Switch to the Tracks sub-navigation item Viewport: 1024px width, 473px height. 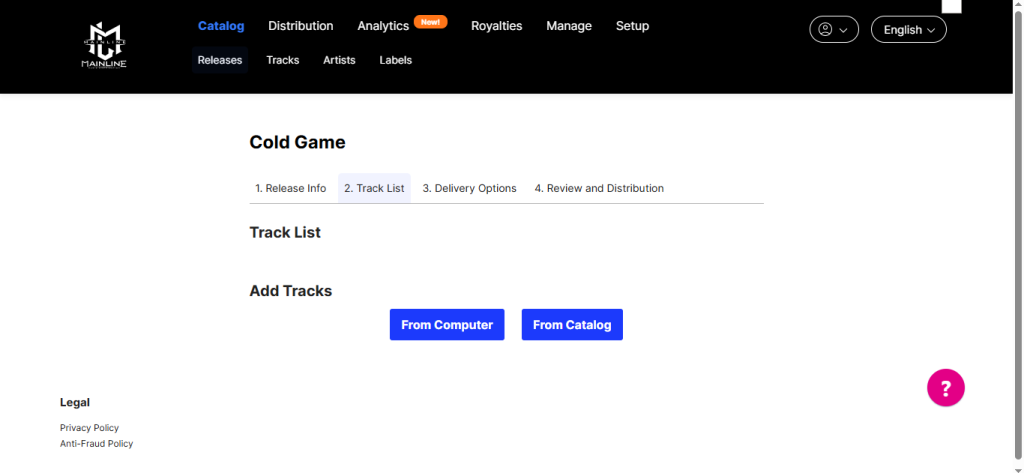click(x=282, y=60)
